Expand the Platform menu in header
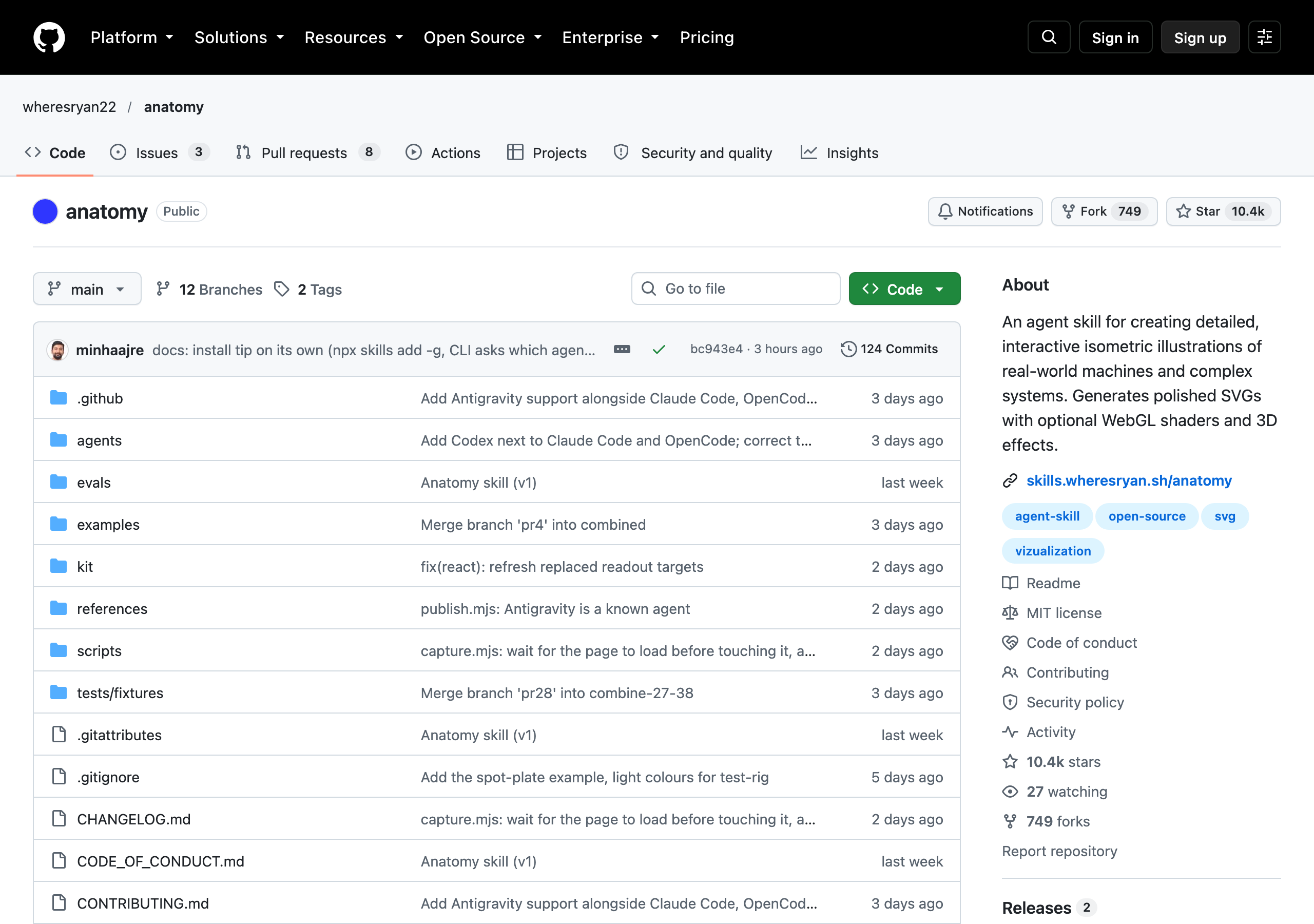The image size is (1314, 924). click(131, 38)
